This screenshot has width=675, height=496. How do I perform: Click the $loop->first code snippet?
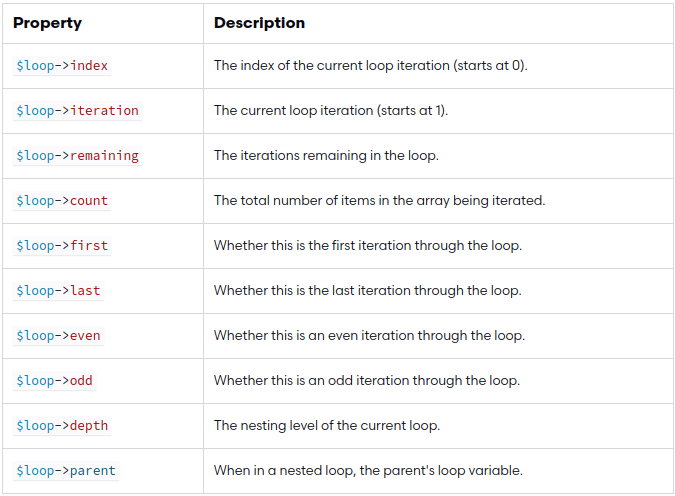62,246
